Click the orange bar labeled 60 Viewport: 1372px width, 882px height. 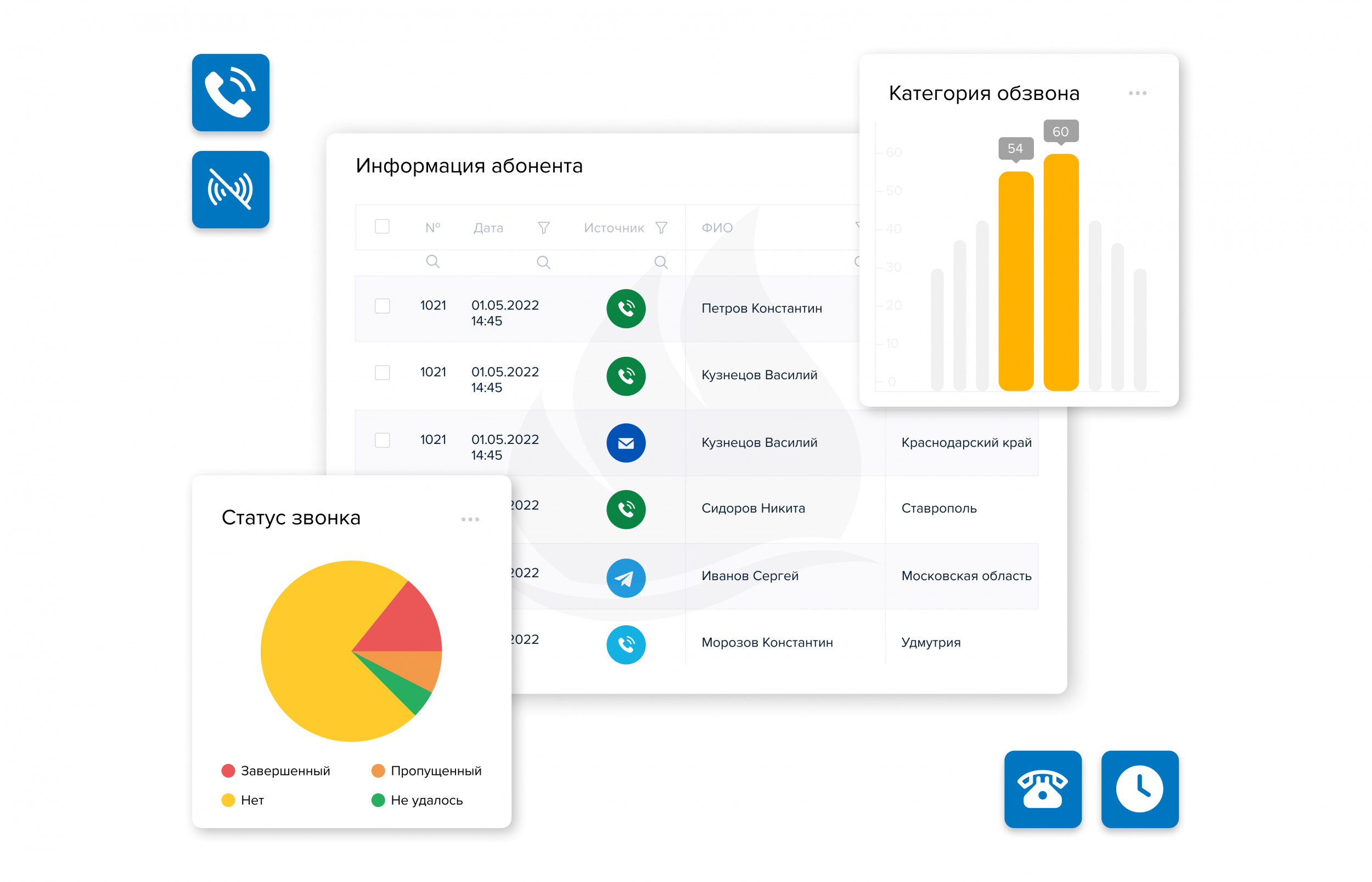[x=1060, y=273]
